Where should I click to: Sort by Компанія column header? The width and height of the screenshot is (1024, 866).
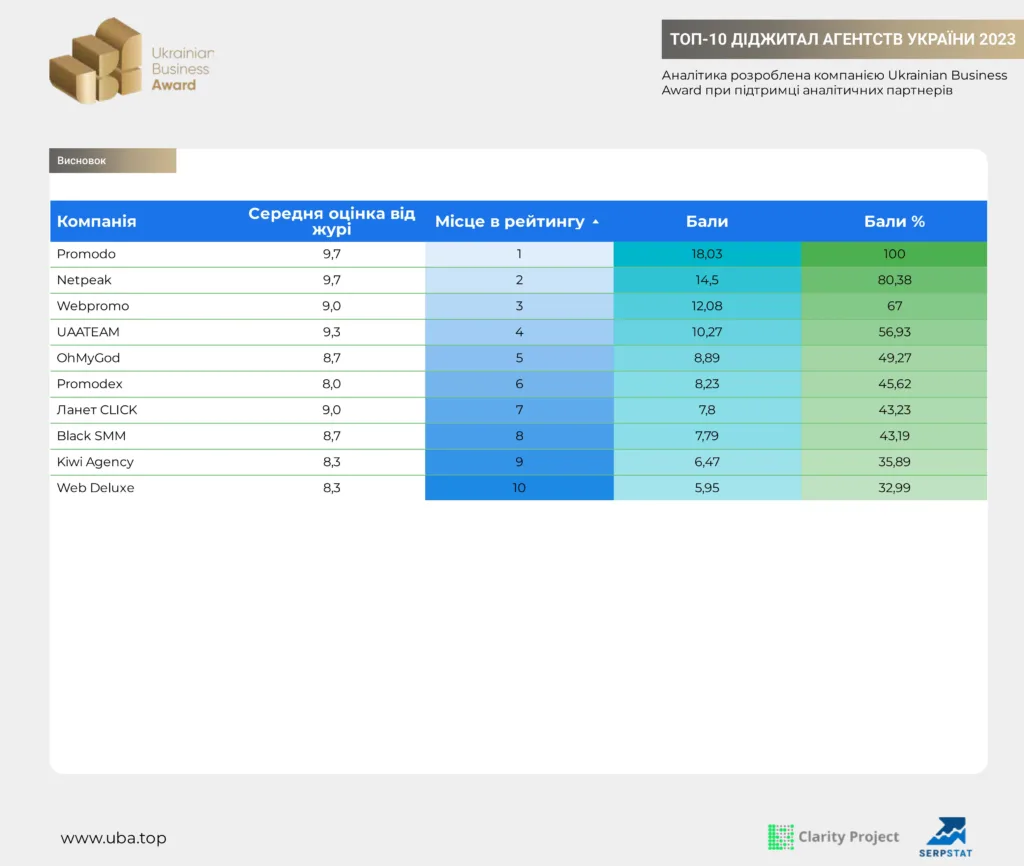click(97, 221)
